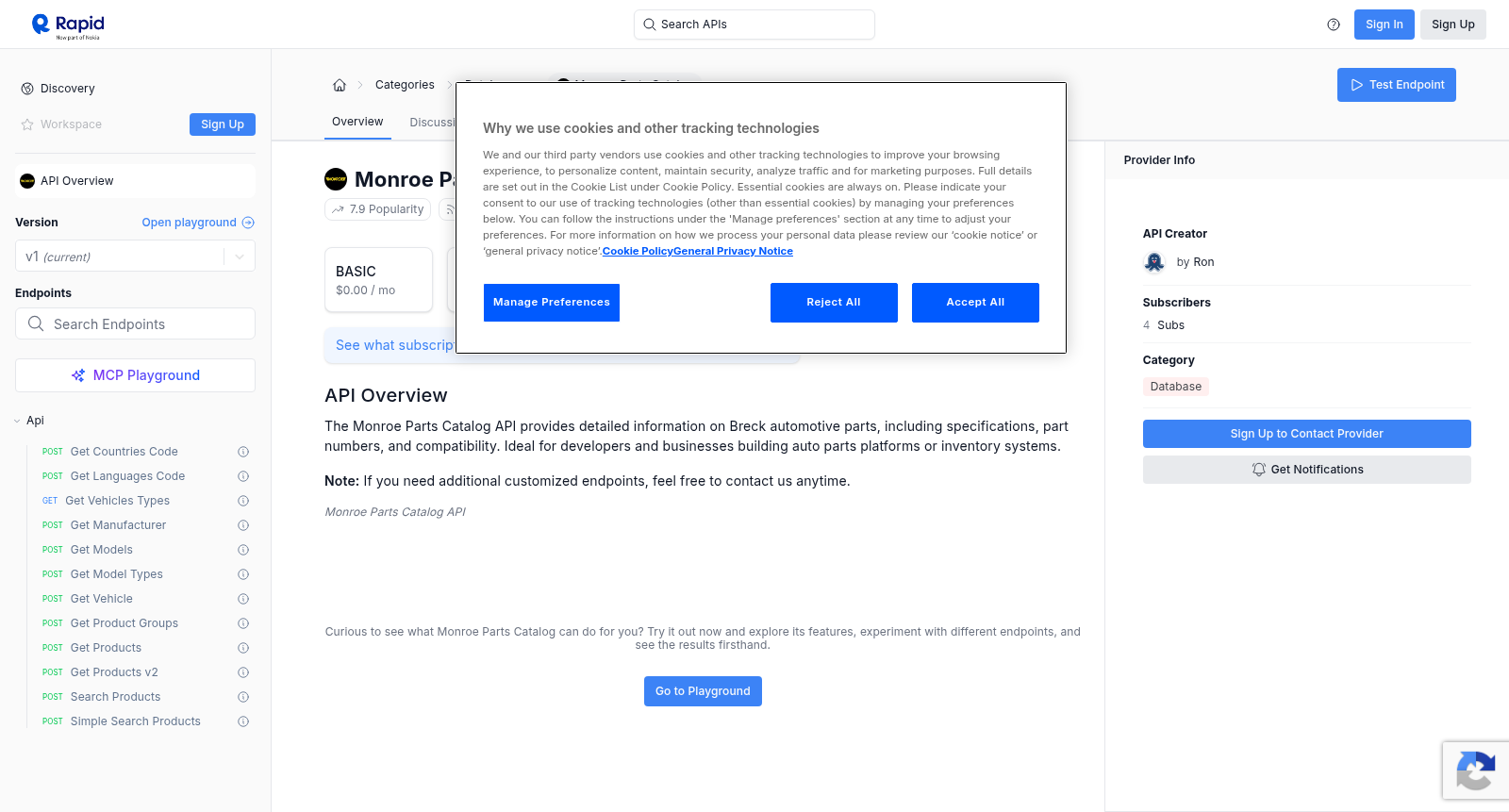Image resolution: width=1509 pixels, height=812 pixels.
Task: Click the reCAPTCHA badge
Action: pos(1476,771)
